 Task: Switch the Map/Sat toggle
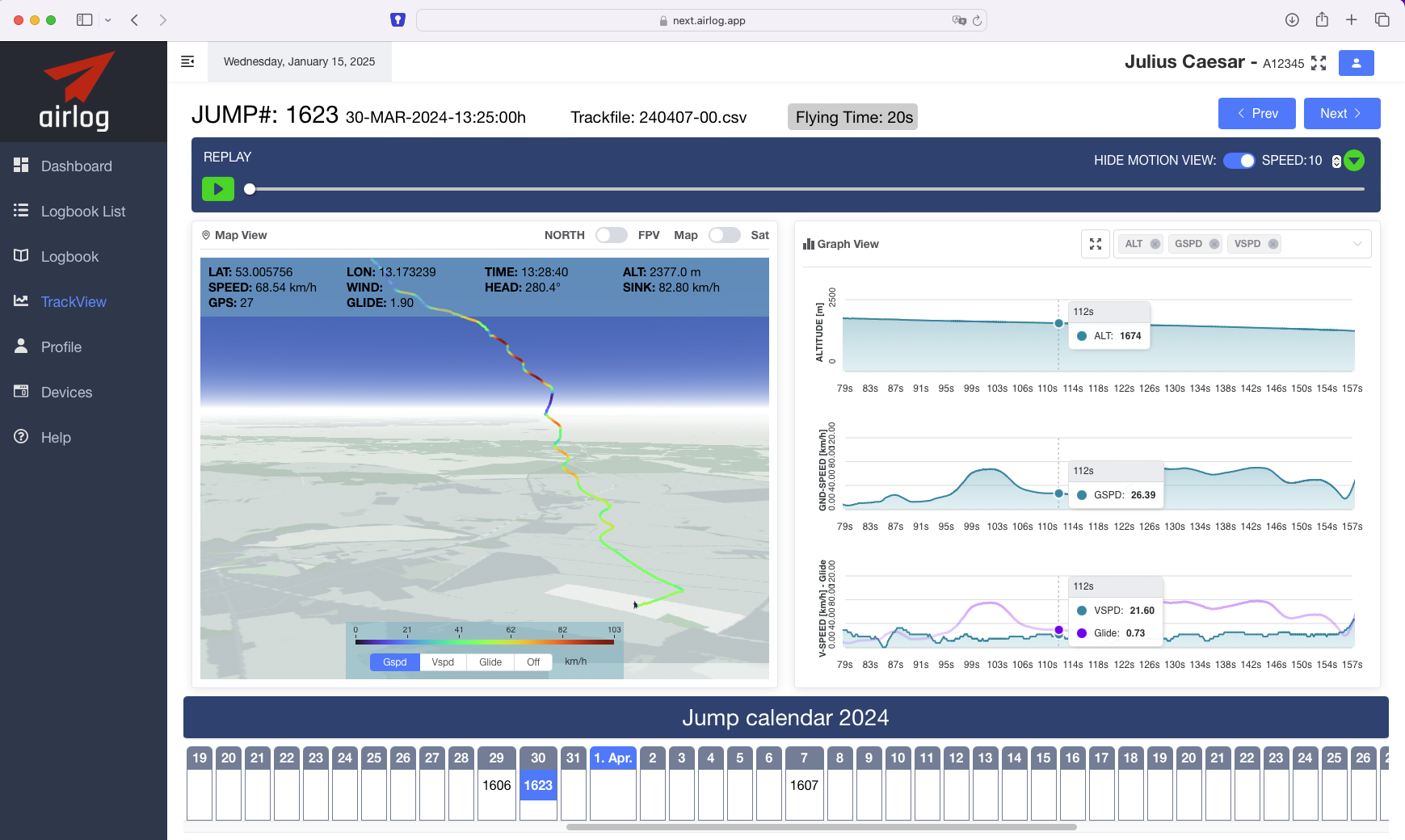pos(724,235)
